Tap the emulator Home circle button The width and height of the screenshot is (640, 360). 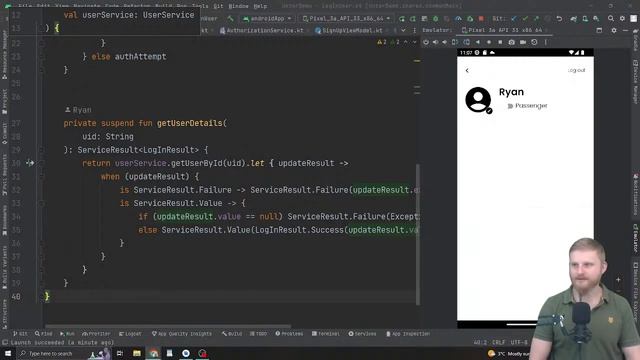tap(489, 42)
